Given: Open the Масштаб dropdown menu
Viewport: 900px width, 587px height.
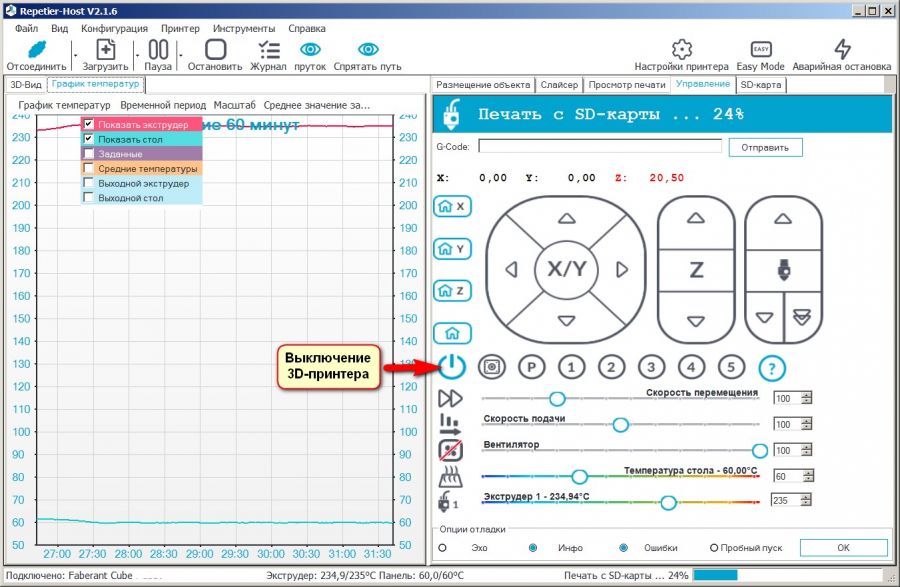Looking at the screenshot, I should [x=234, y=104].
